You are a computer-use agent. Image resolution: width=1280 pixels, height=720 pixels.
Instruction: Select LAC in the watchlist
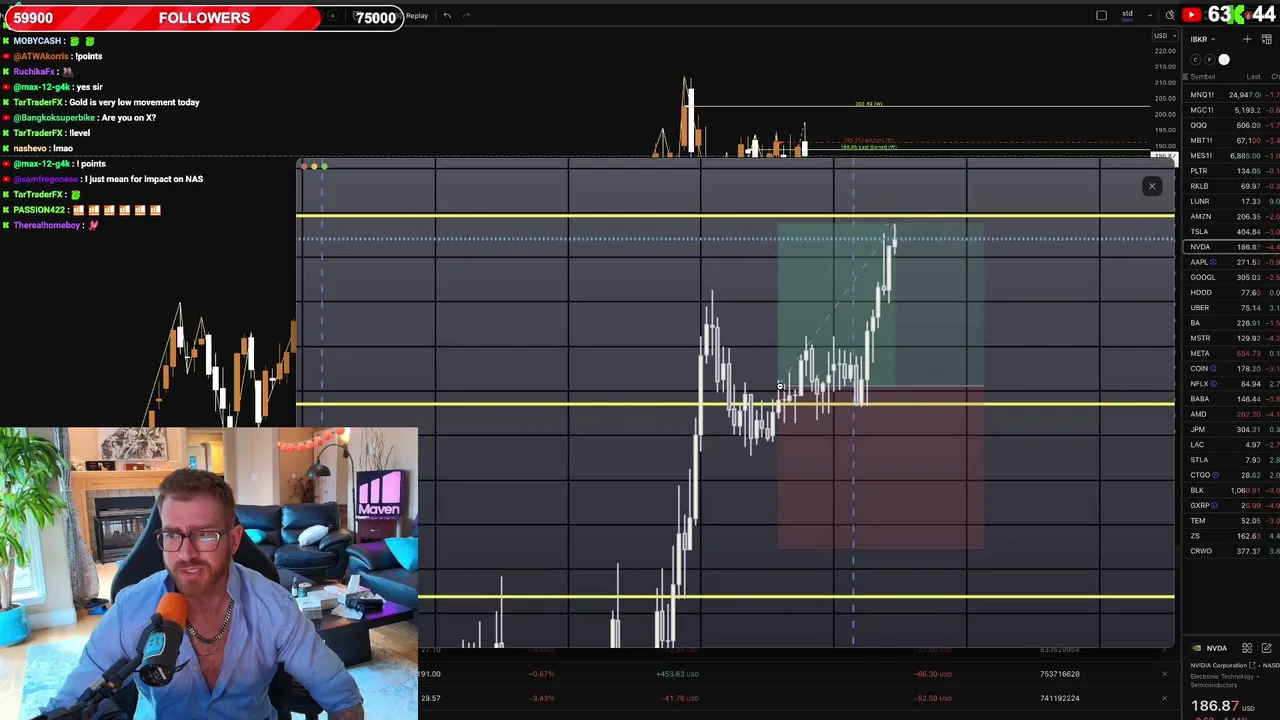click(1232, 444)
